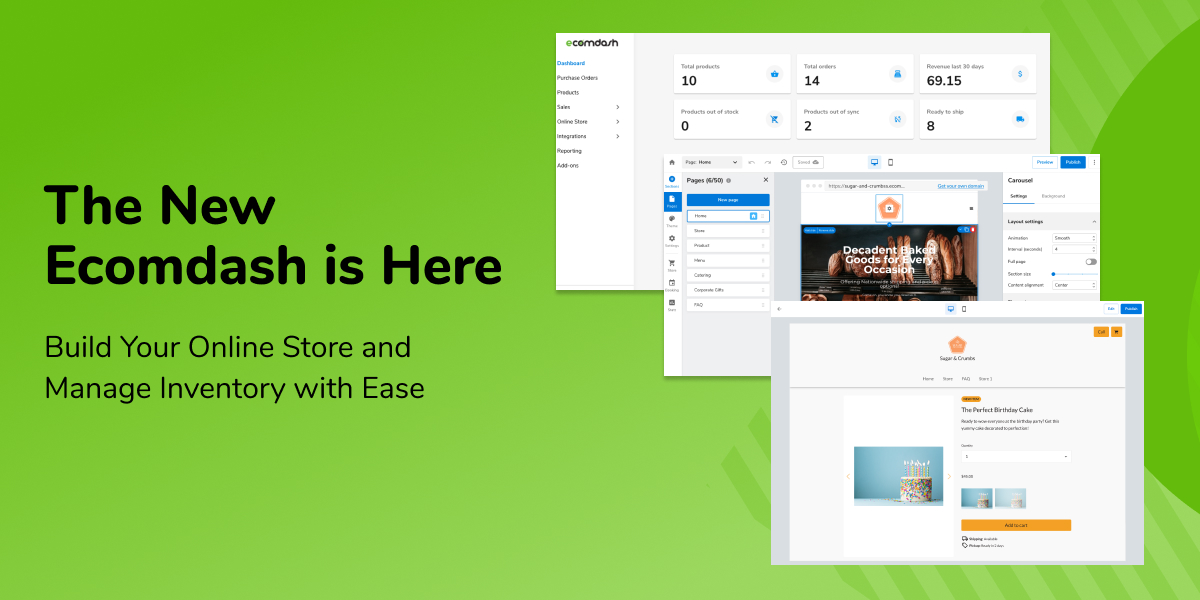
Task: Open Sections panel in the site editor
Action: 672,180
